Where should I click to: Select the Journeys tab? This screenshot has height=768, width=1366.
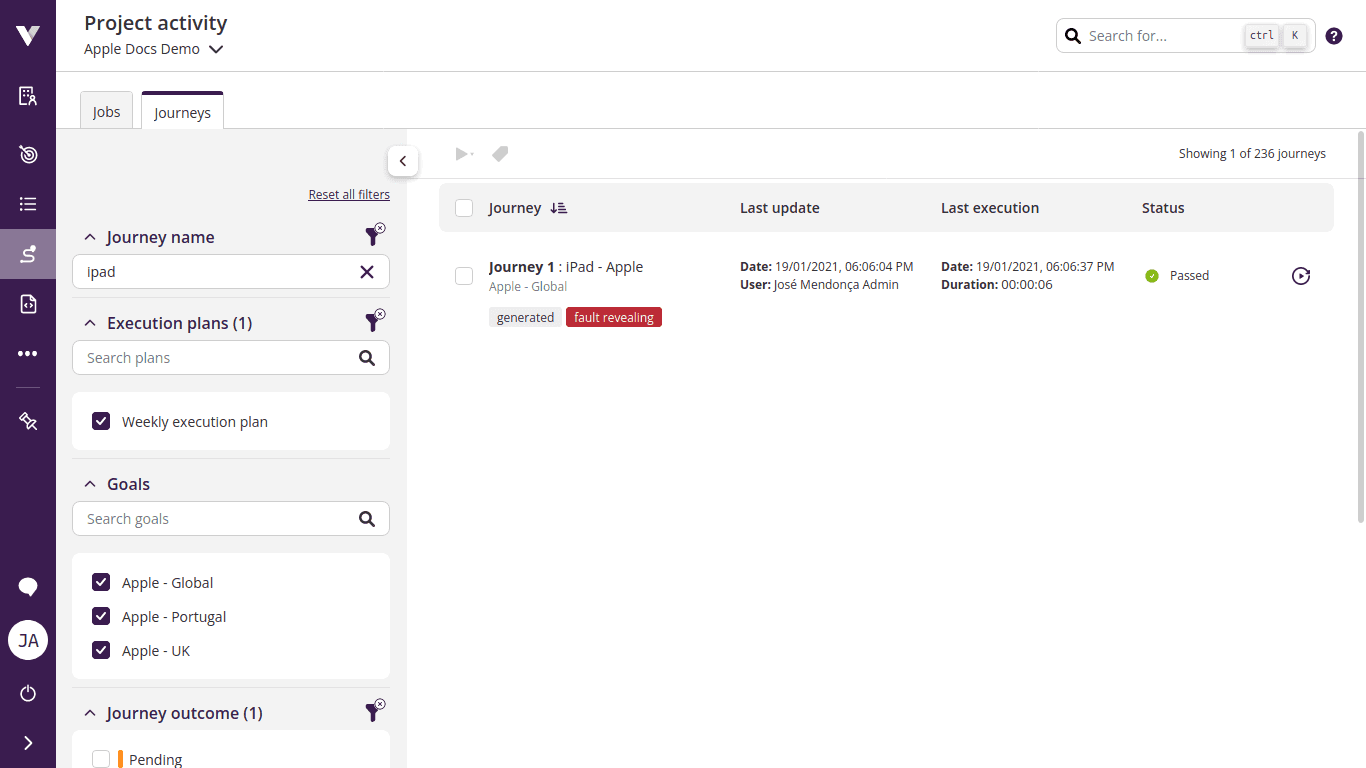(x=182, y=113)
